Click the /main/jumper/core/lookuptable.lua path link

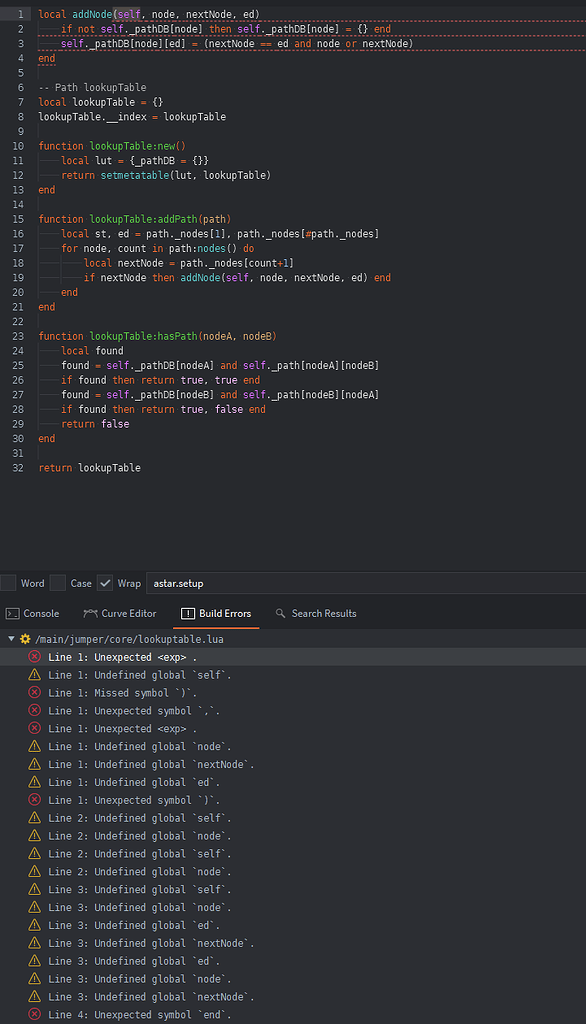pyautogui.click(x=130, y=638)
